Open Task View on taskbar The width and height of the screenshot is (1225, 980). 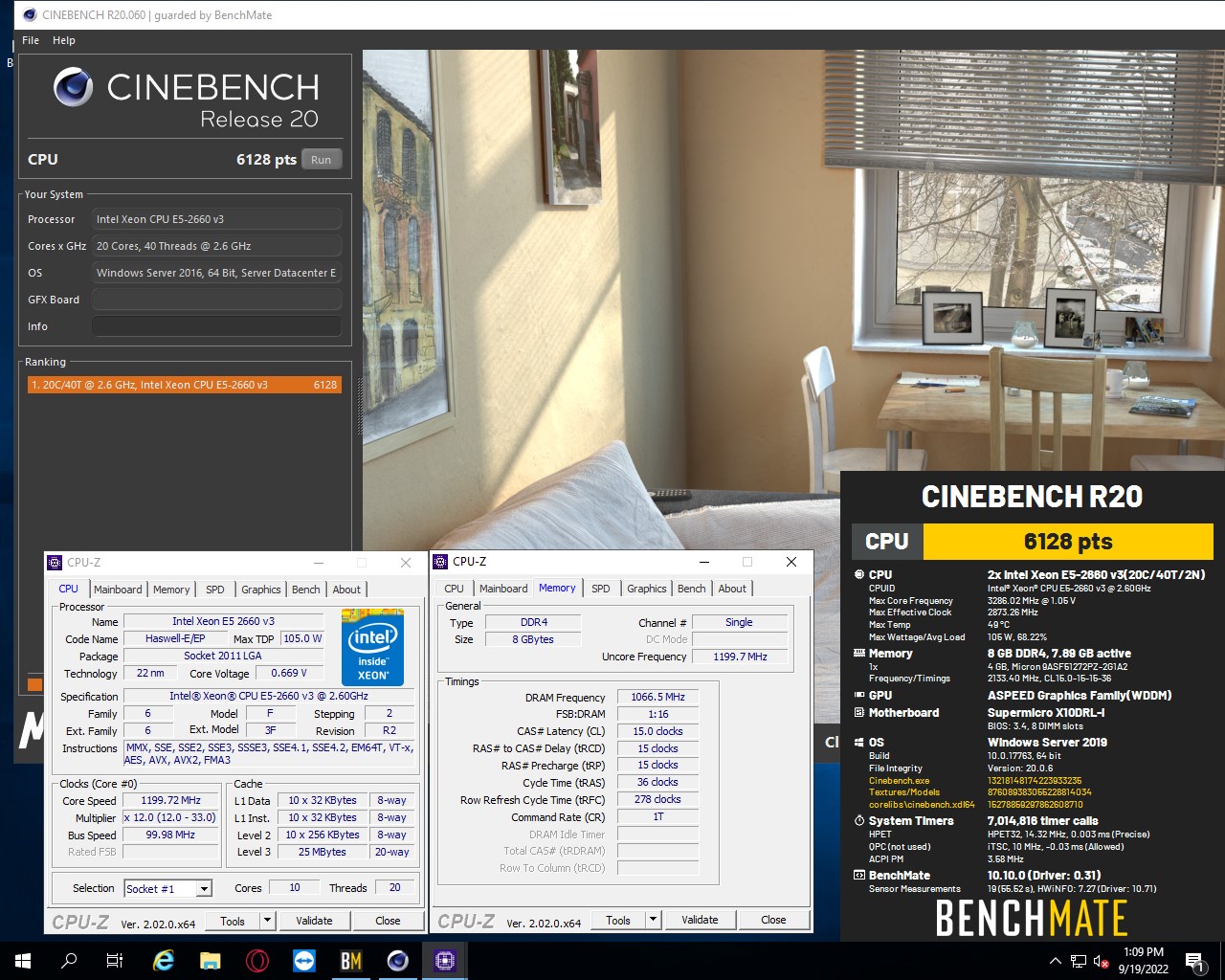[x=115, y=961]
